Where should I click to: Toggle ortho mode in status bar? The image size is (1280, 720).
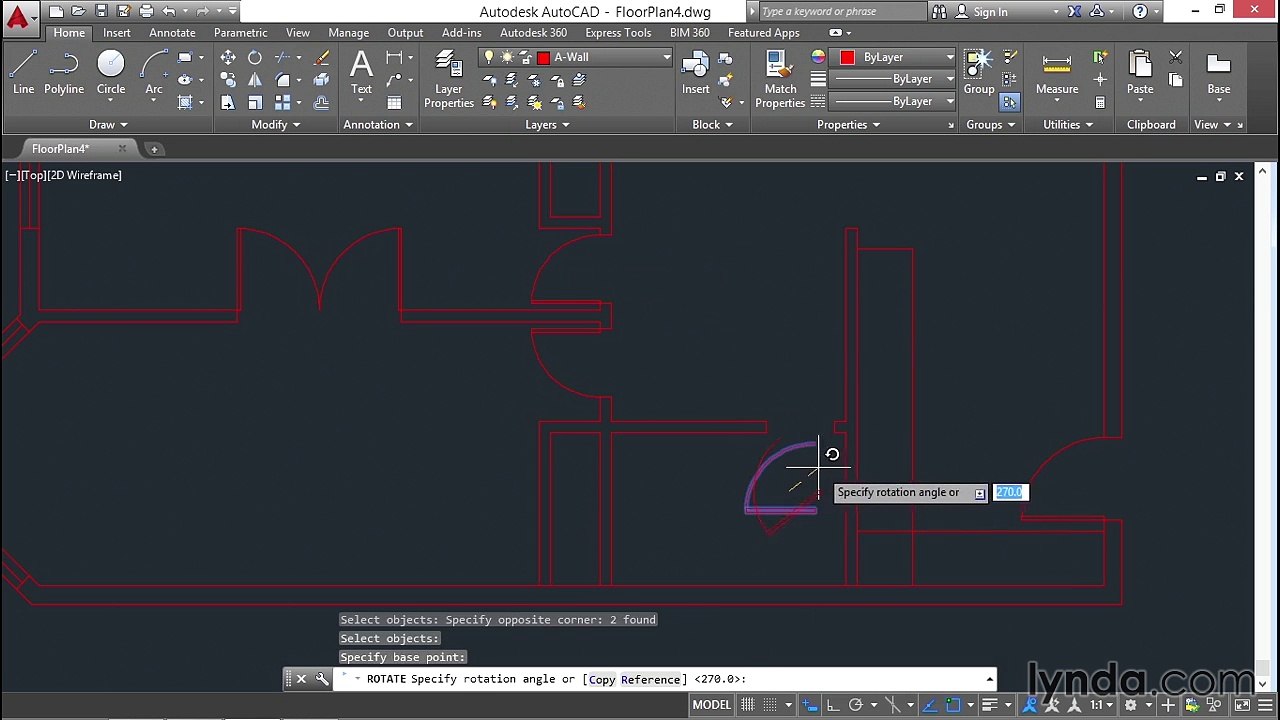(833, 705)
